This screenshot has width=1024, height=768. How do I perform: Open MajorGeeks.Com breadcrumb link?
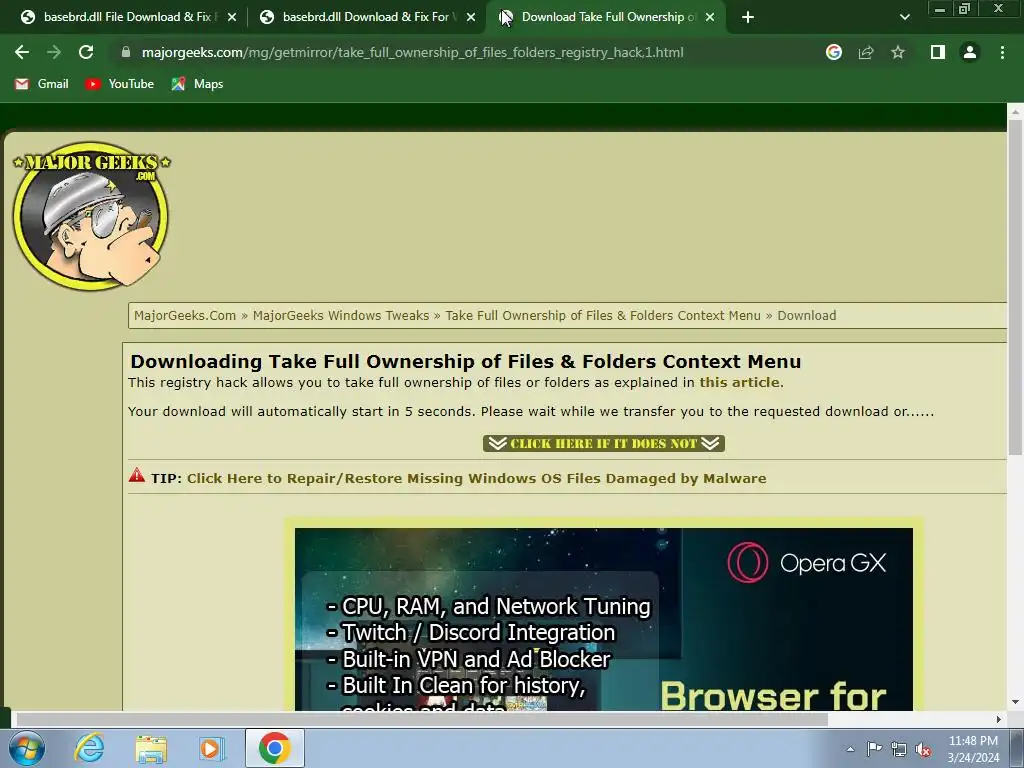(185, 315)
